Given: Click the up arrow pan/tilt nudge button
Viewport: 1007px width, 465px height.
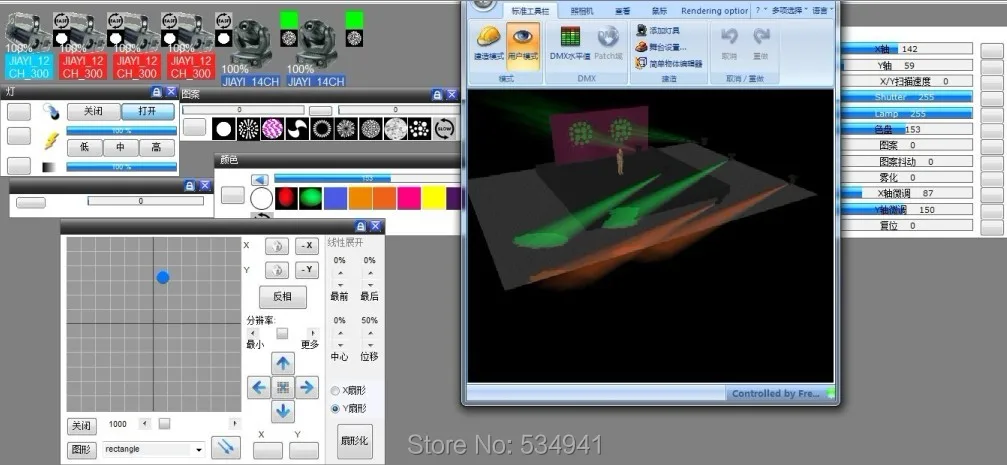Looking at the screenshot, I should pos(283,364).
